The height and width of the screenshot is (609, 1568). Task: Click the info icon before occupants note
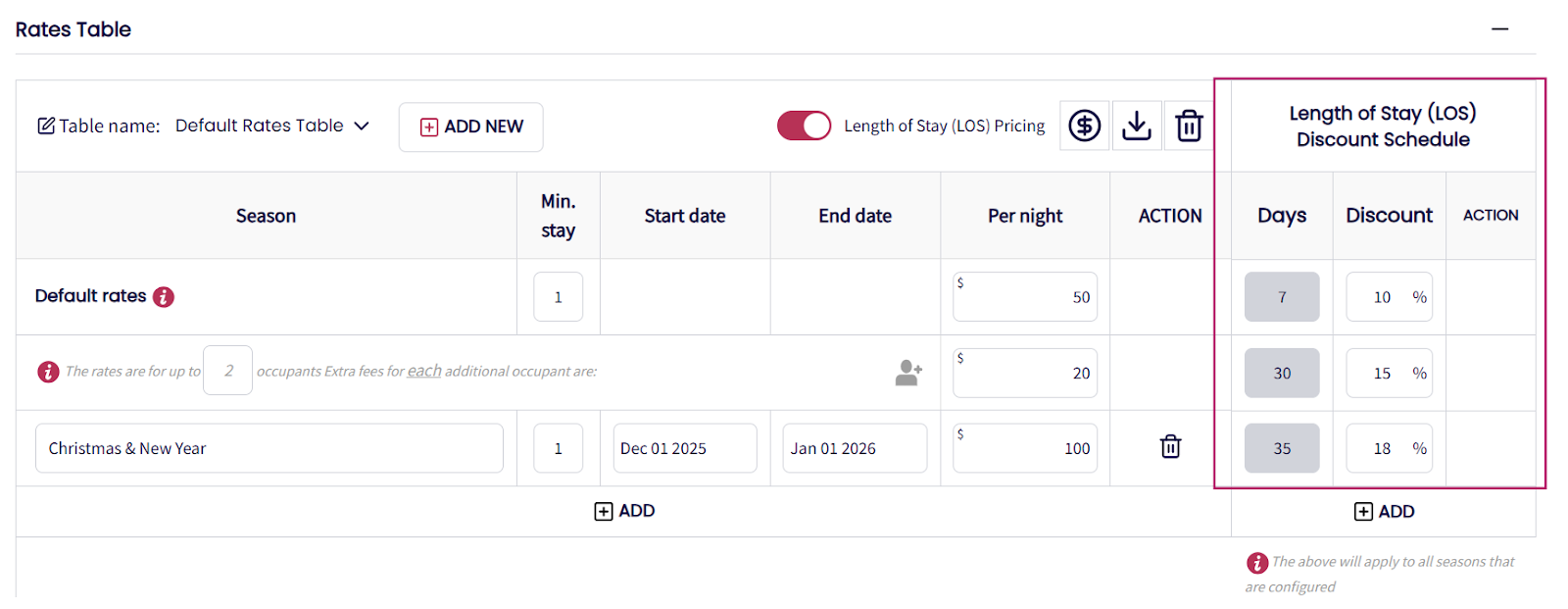tap(48, 372)
